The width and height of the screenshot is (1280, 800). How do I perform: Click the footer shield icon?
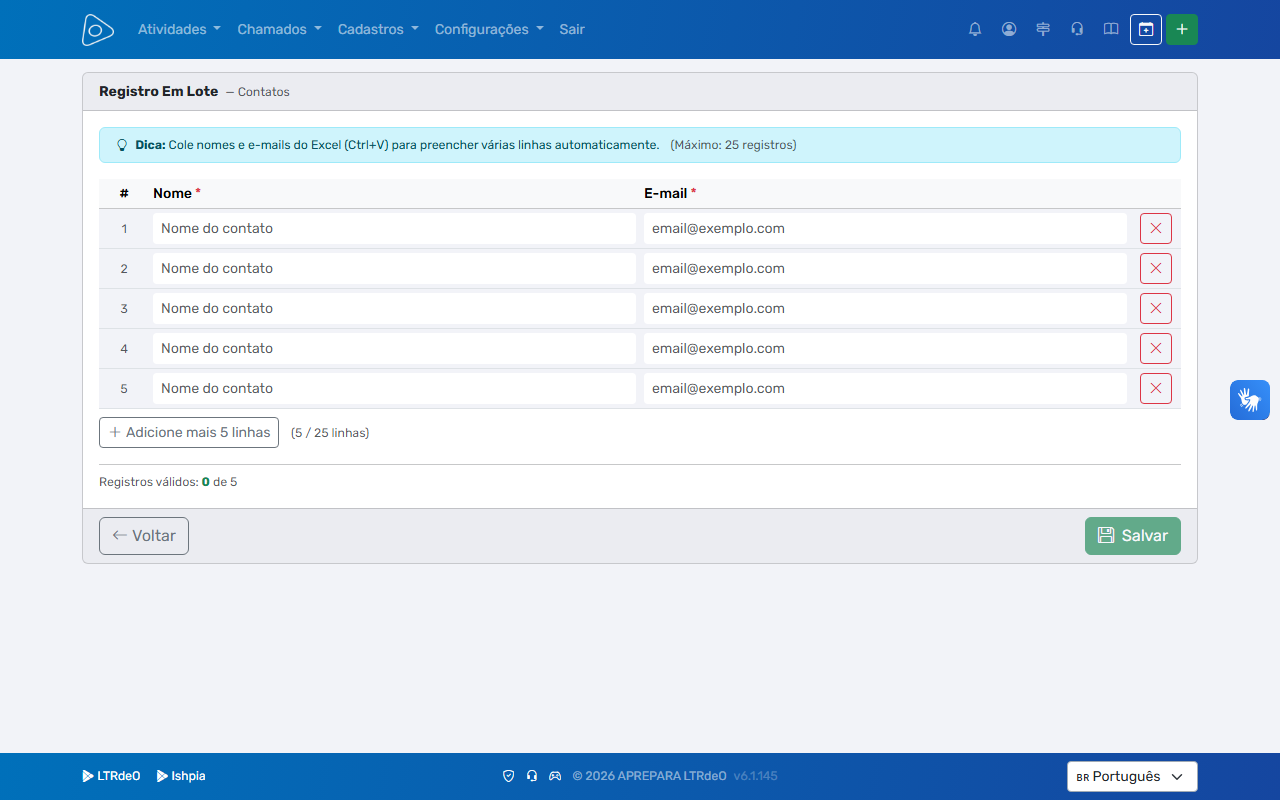[508, 776]
